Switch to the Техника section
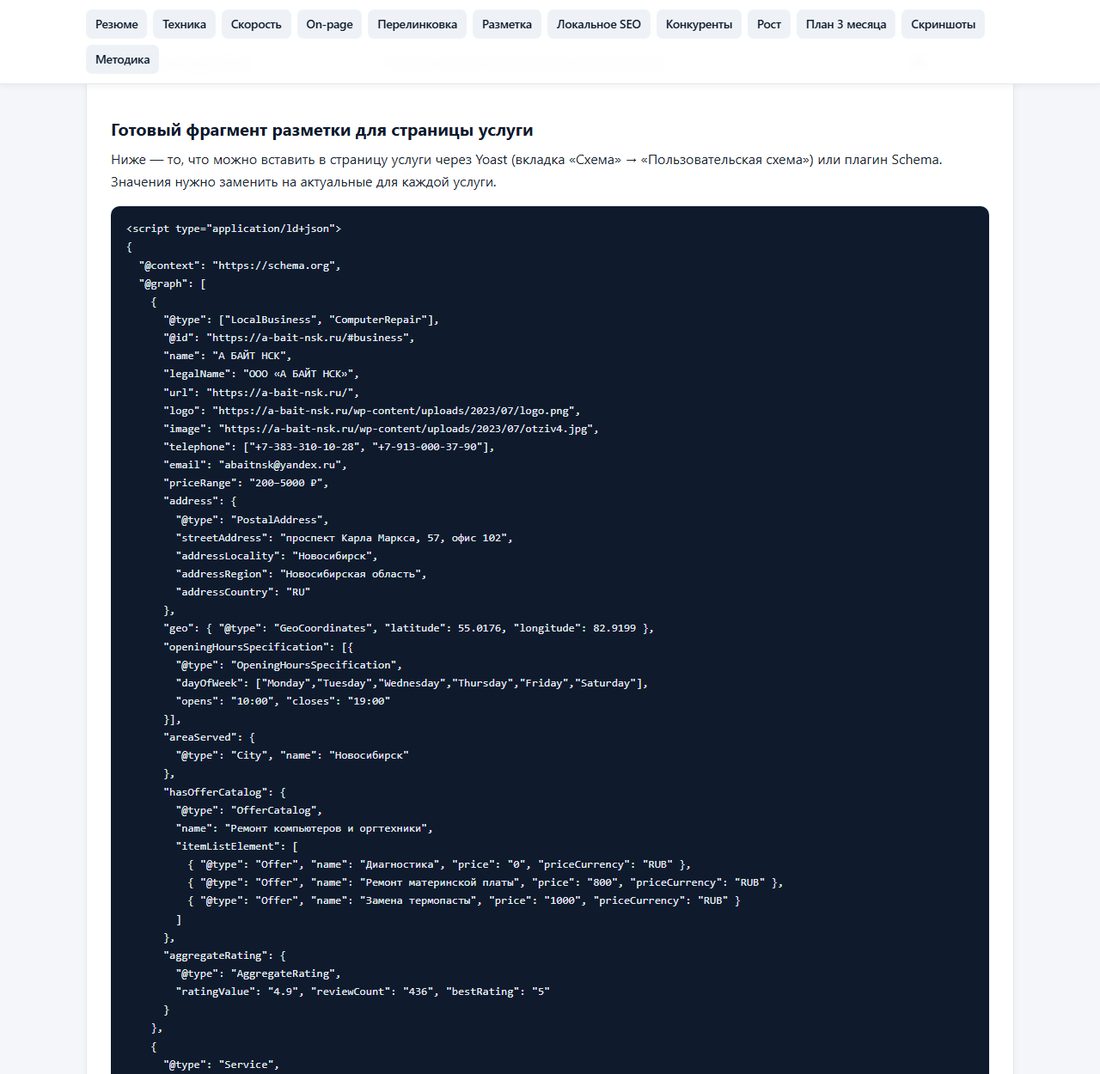 click(185, 25)
